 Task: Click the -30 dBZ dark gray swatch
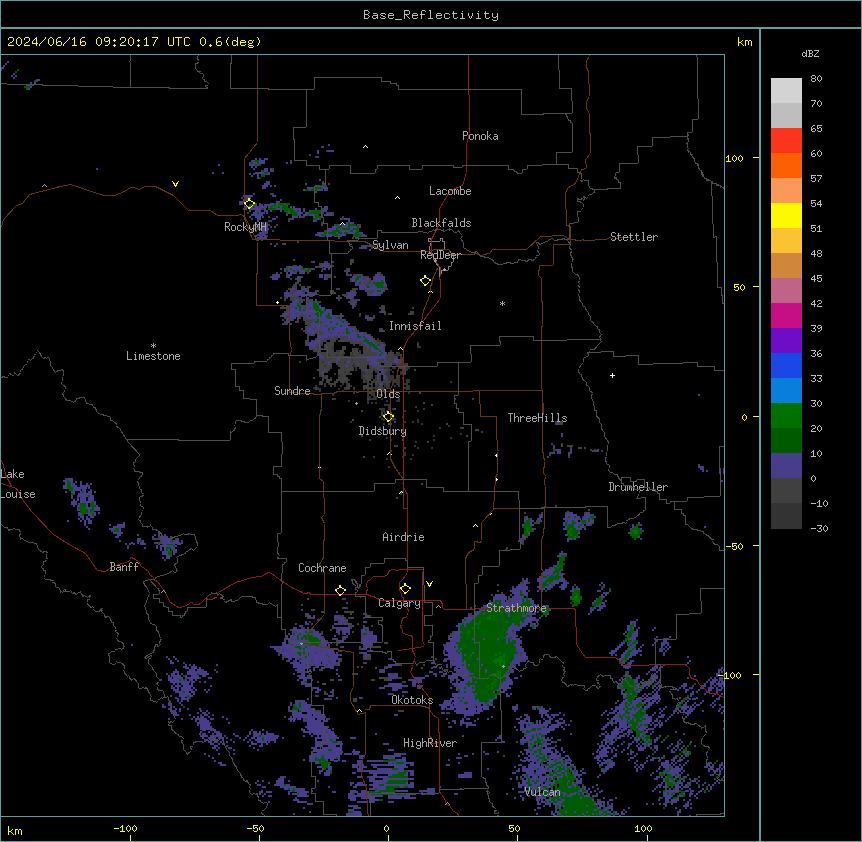click(x=786, y=516)
